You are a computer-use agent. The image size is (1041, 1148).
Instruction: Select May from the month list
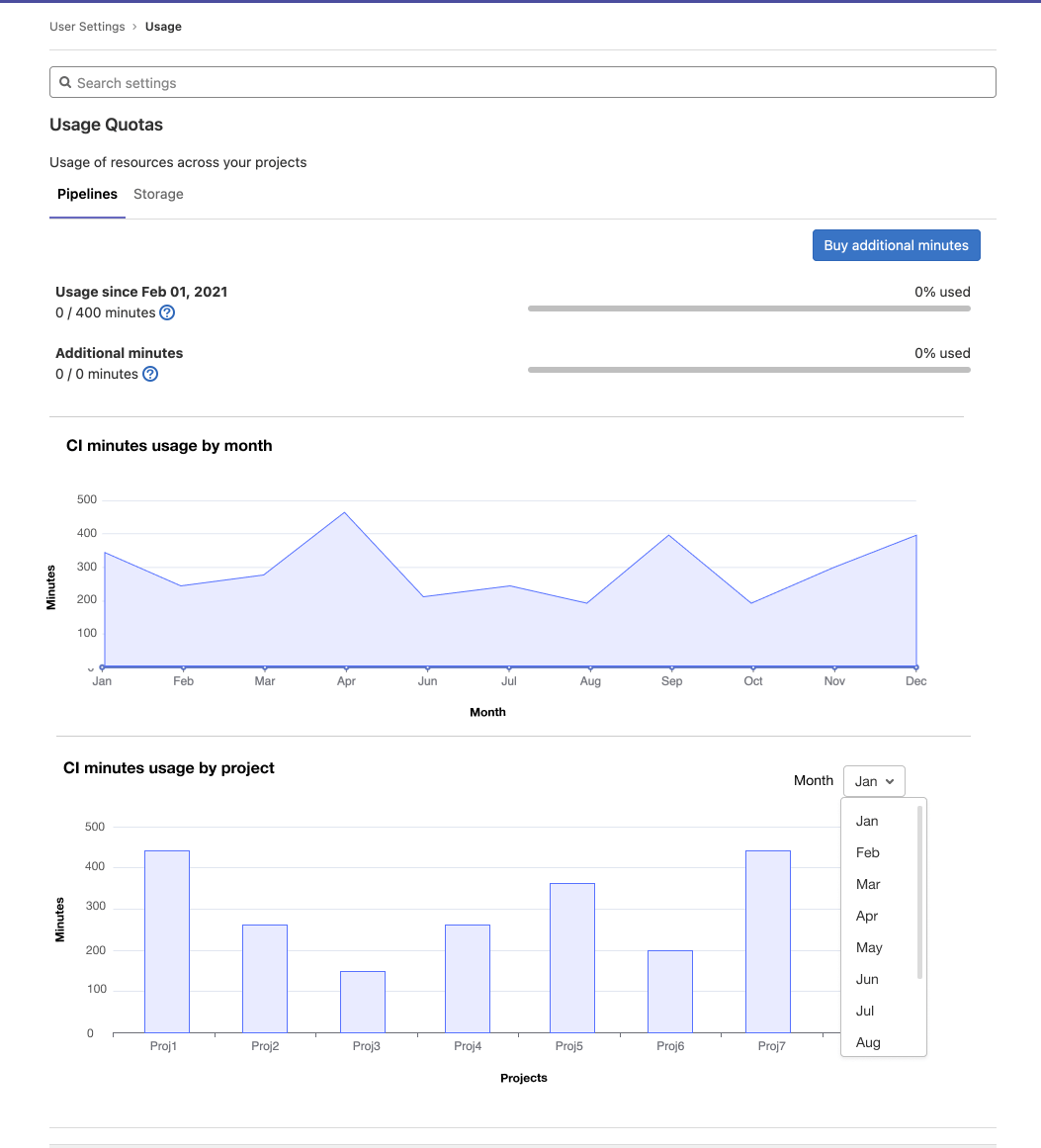pos(868,947)
